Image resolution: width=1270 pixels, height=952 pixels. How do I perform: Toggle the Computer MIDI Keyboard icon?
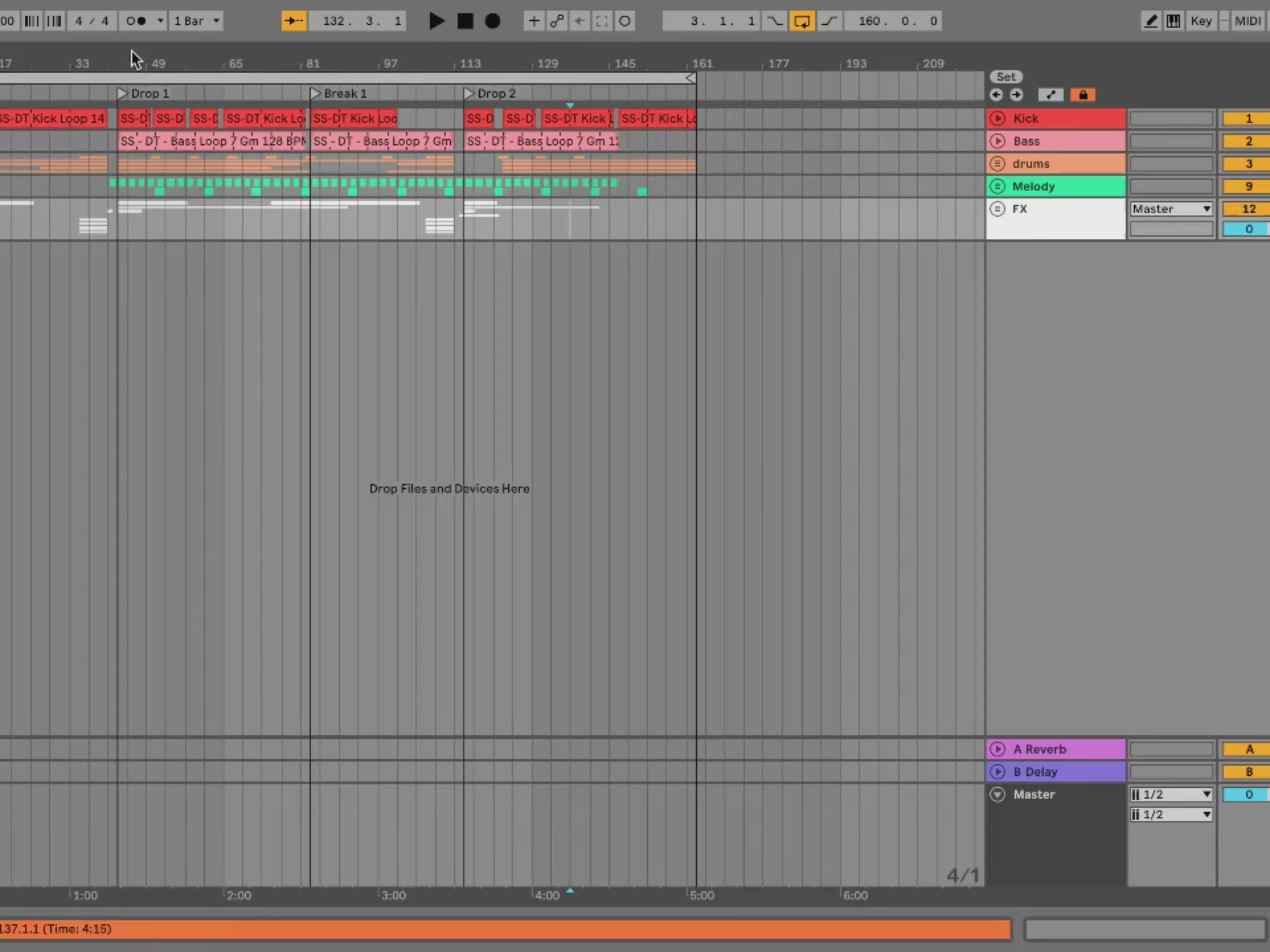(x=1173, y=21)
